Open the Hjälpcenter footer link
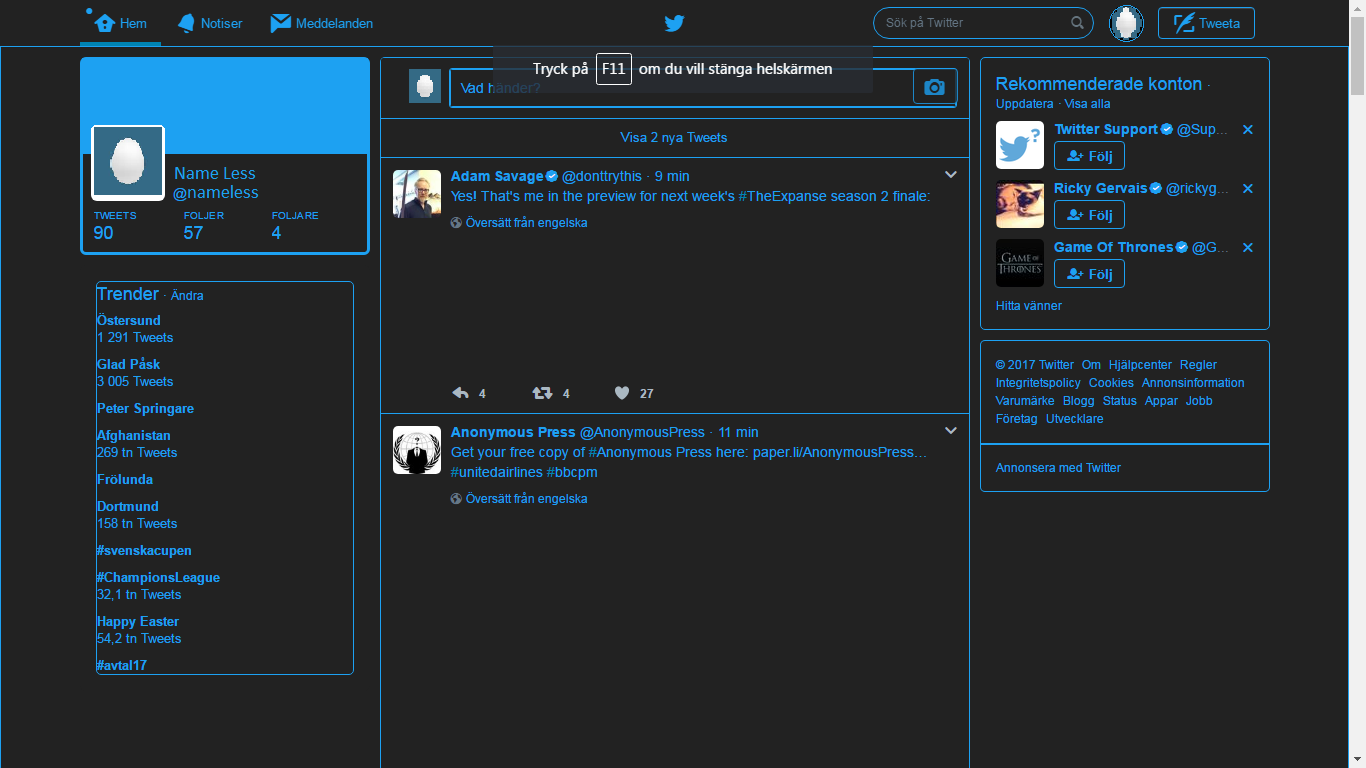 click(1140, 366)
